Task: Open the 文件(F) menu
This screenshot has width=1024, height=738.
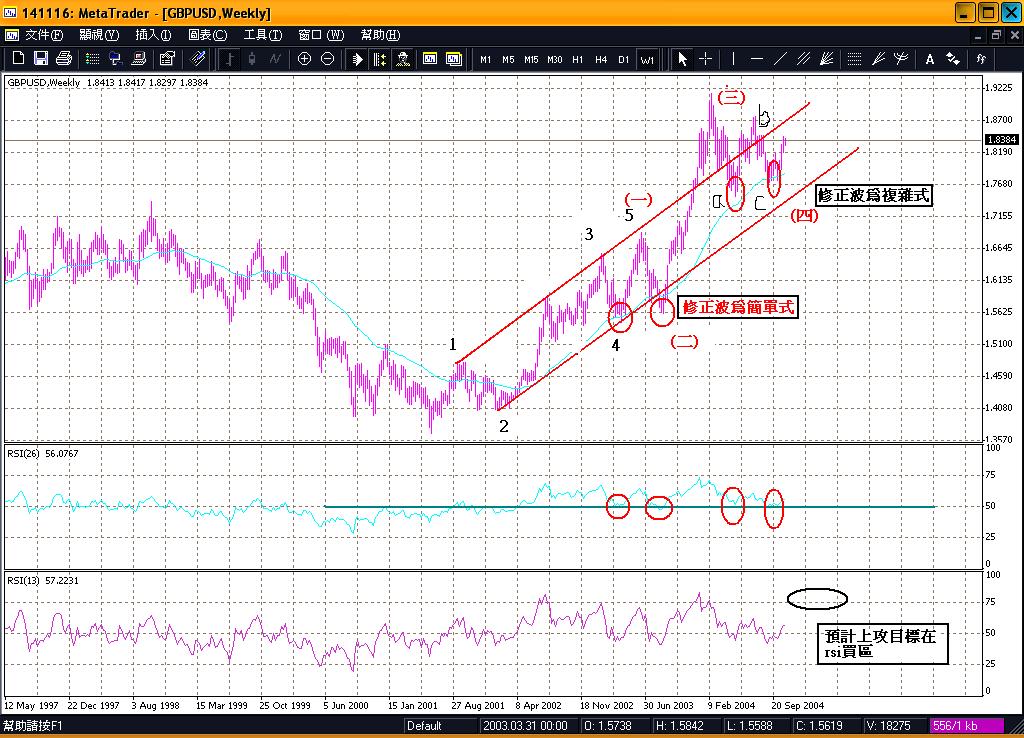Action: tap(44, 35)
